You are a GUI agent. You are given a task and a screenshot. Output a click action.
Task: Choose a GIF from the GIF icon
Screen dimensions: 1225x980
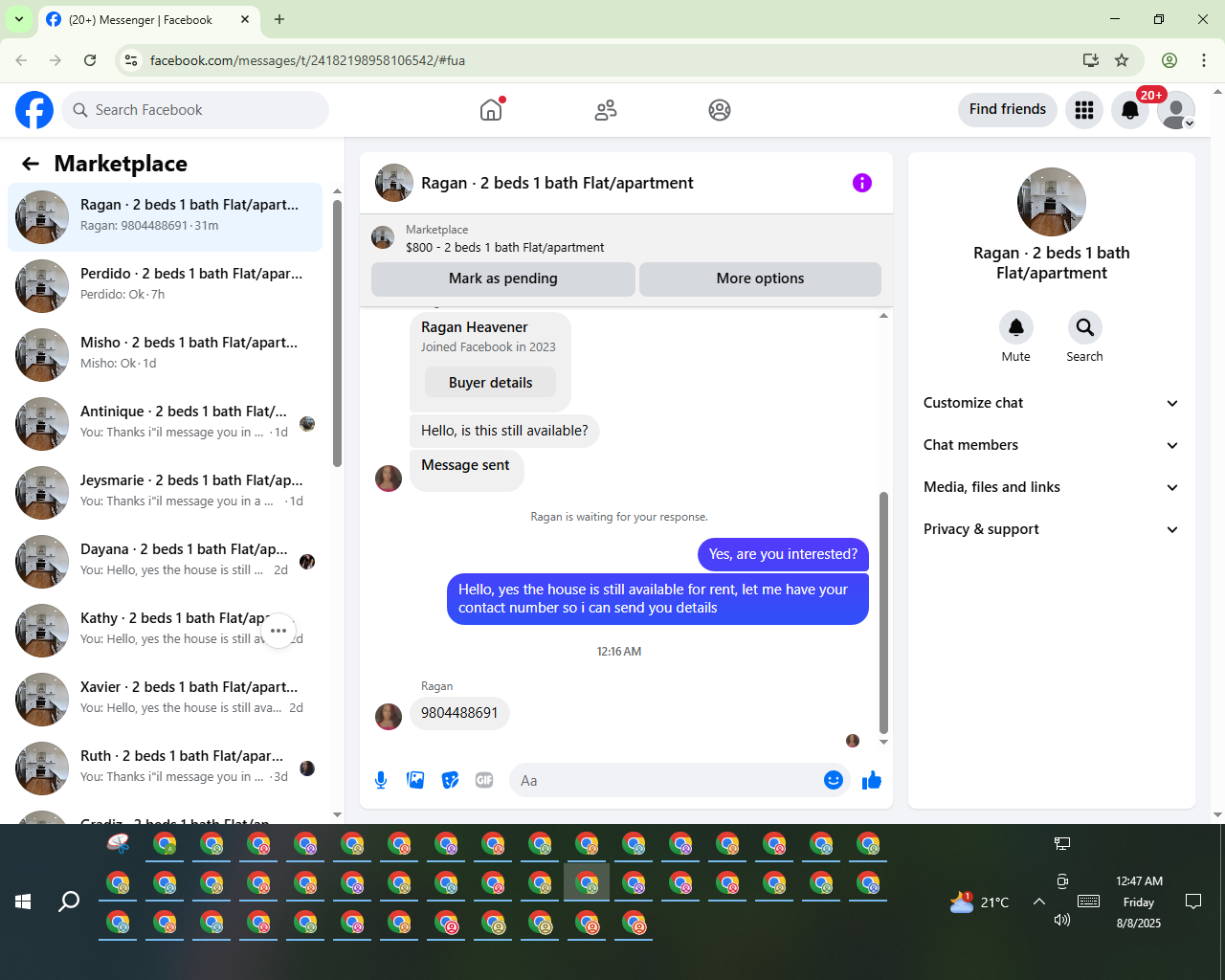[x=484, y=780]
